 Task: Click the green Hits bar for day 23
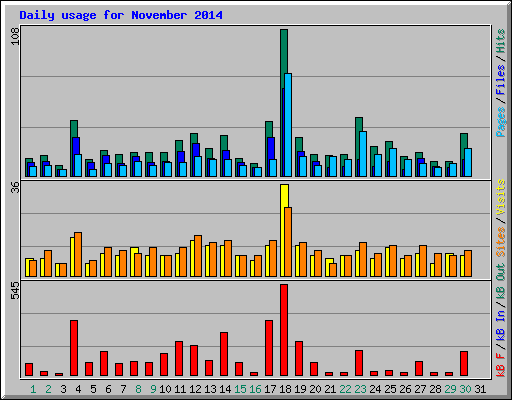pyautogui.click(x=359, y=124)
